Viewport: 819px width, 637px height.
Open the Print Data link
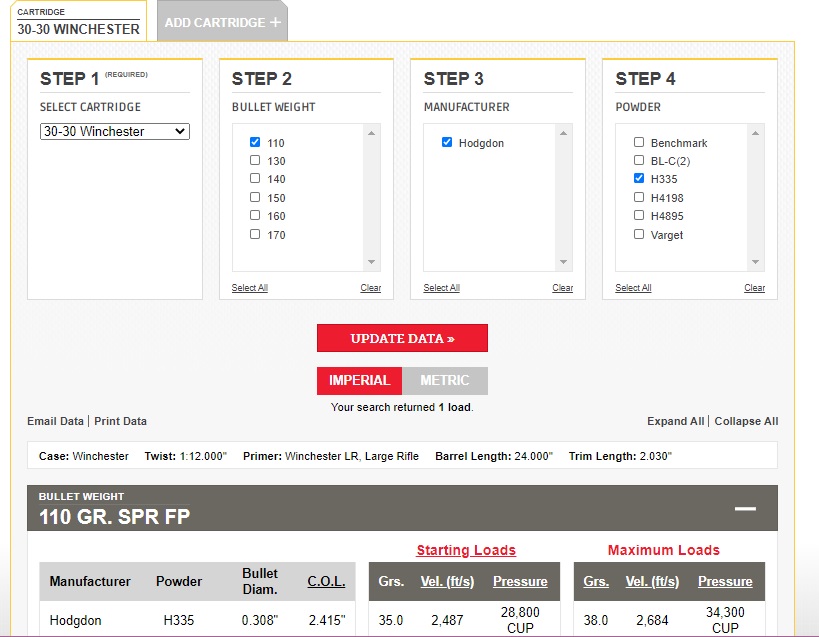pos(120,421)
